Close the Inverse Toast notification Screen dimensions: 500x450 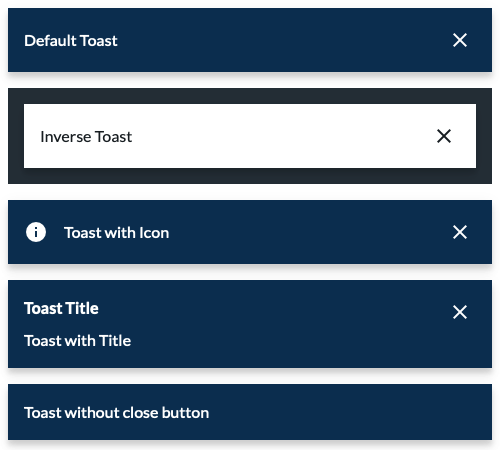tap(444, 136)
